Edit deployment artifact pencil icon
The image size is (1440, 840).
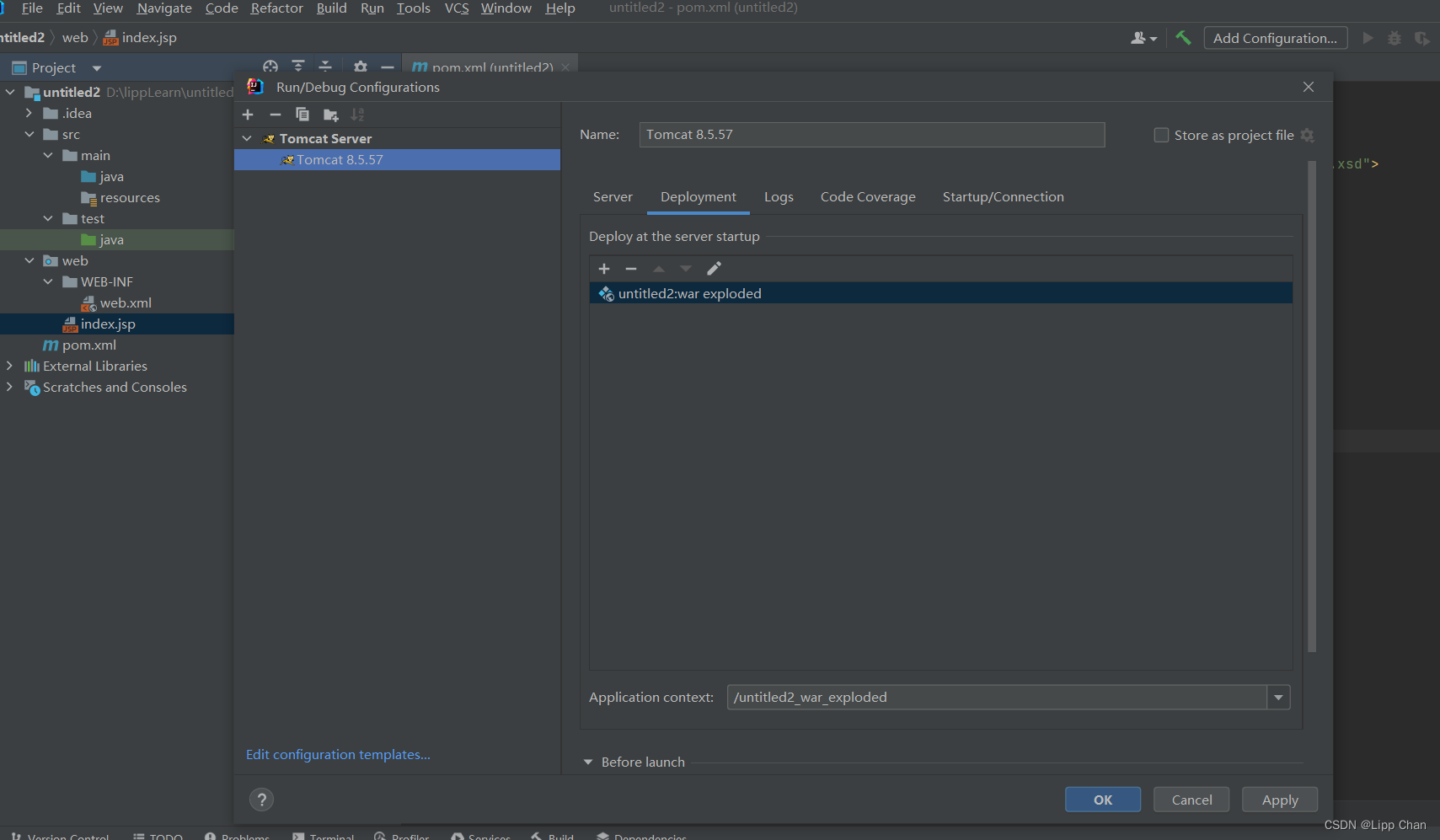[714, 269]
